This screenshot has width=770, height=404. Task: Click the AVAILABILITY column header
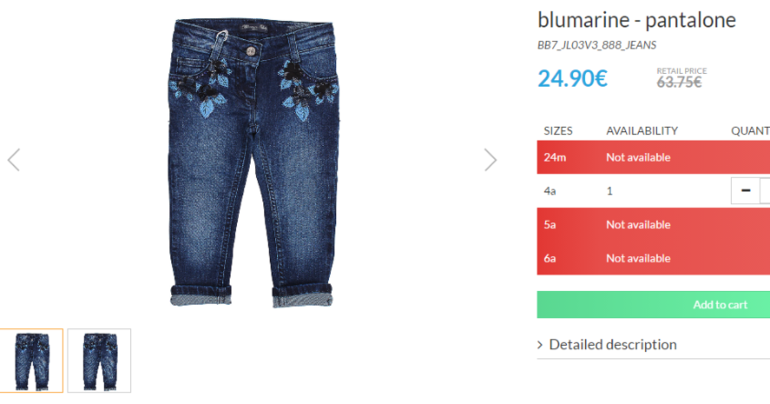(x=642, y=131)
